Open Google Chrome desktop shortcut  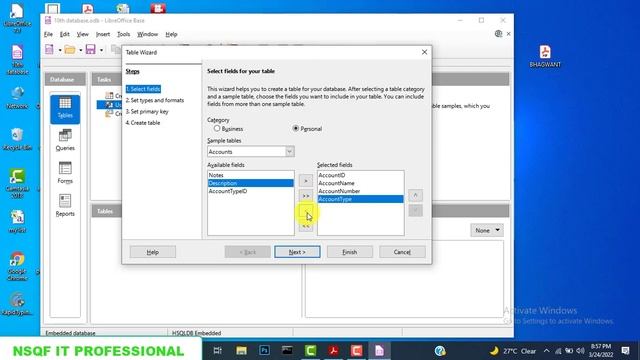coord(17,266)
